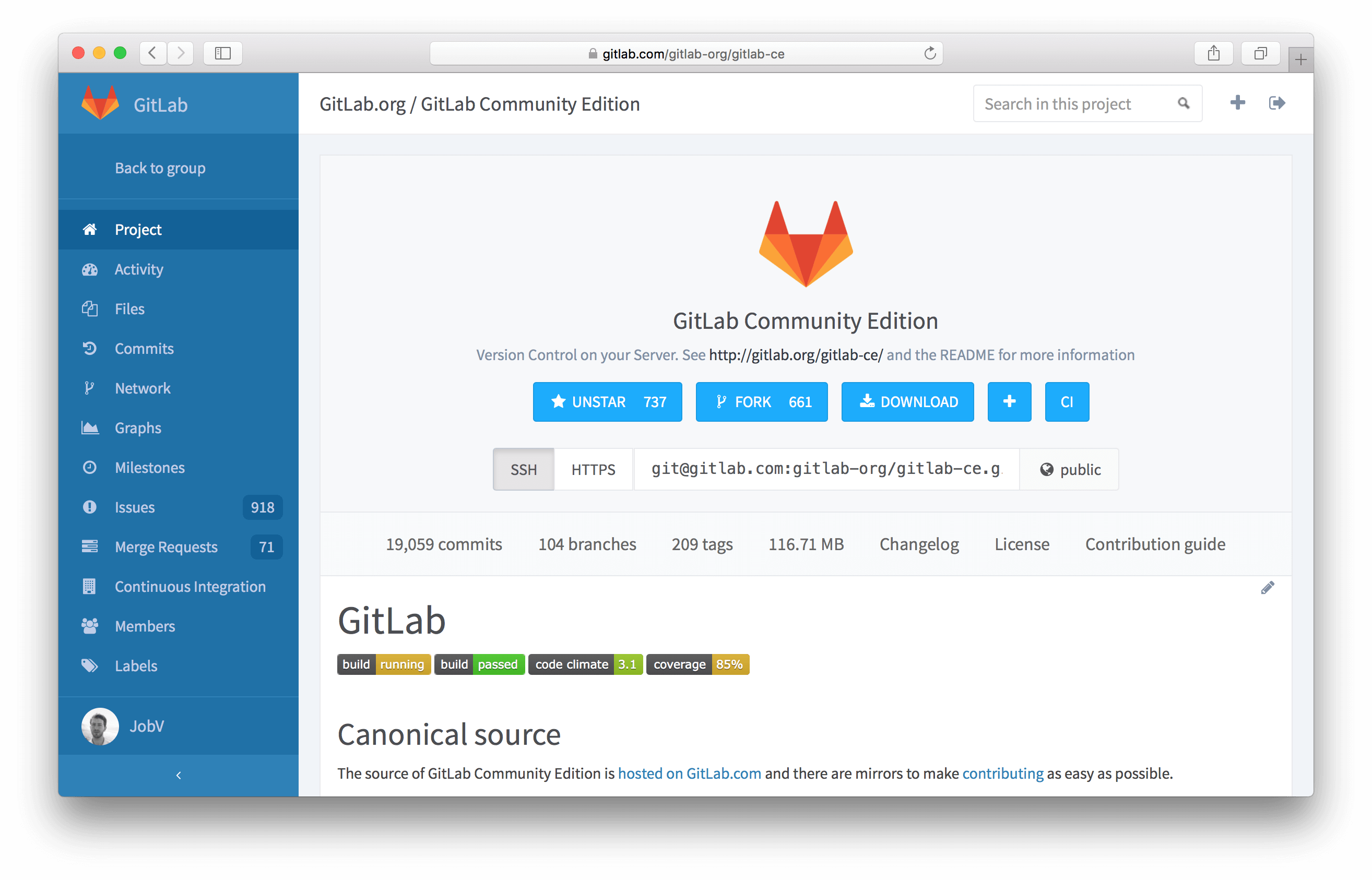This screenshot has width=1372, height=880.
Task: Show all tabs with tab overview icon
Action: 1260,53
